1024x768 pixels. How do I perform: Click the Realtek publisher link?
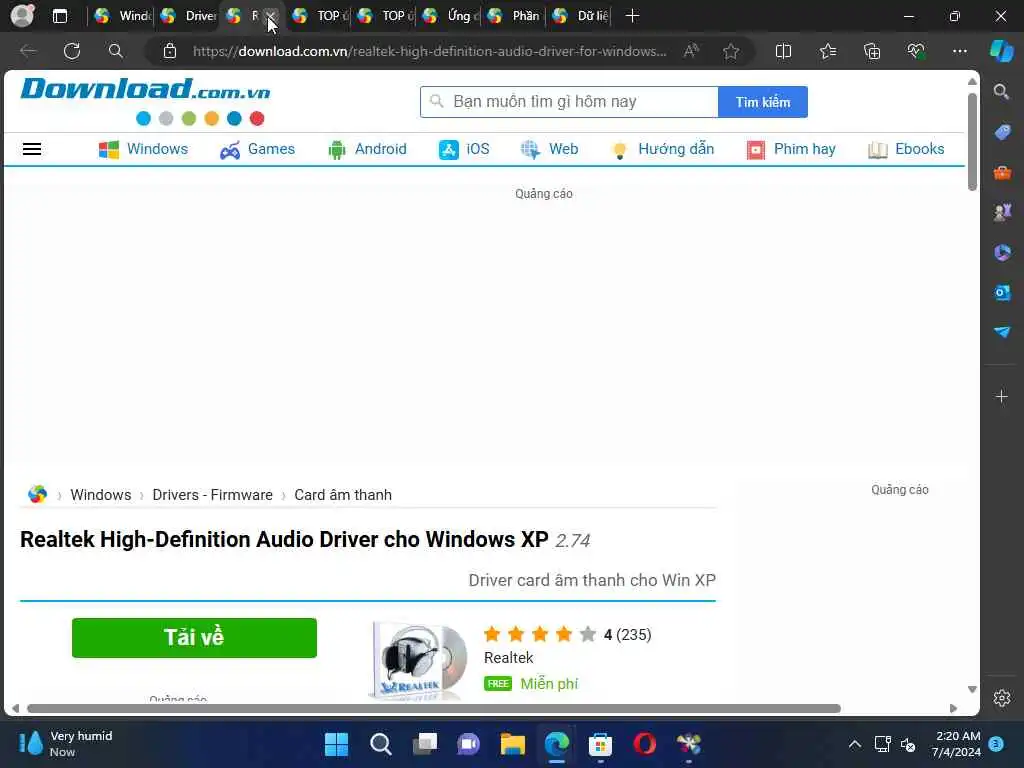coord(508,658)
